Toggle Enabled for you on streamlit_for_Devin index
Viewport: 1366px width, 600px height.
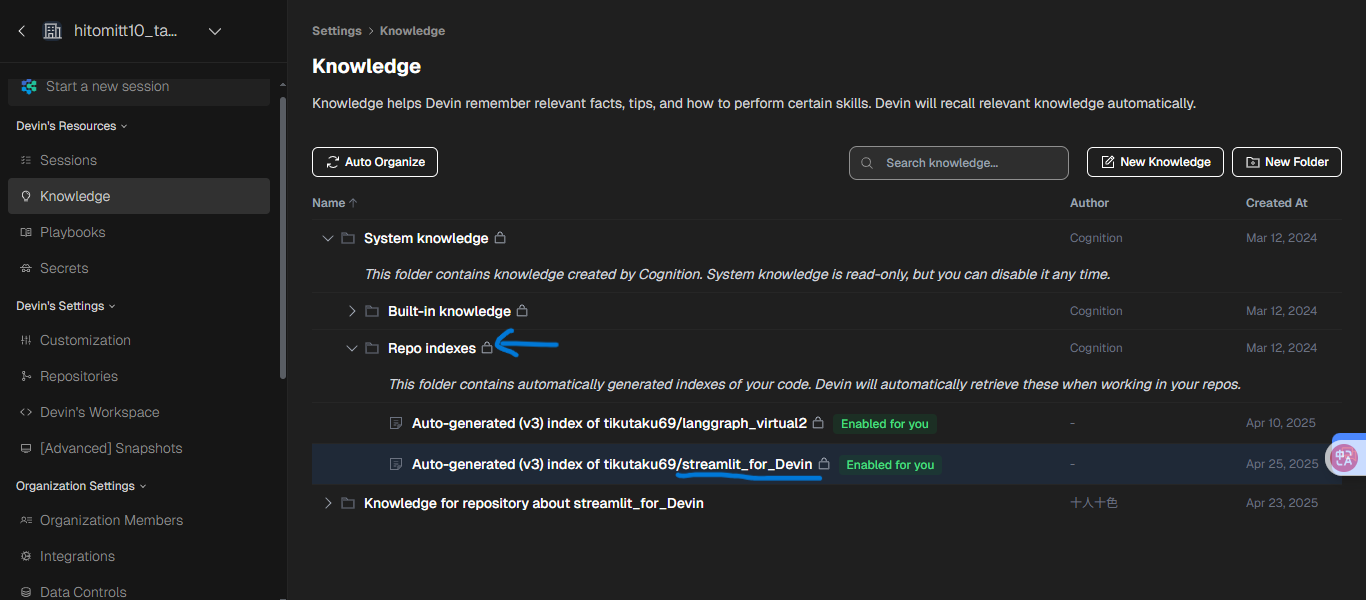point(890,465)
